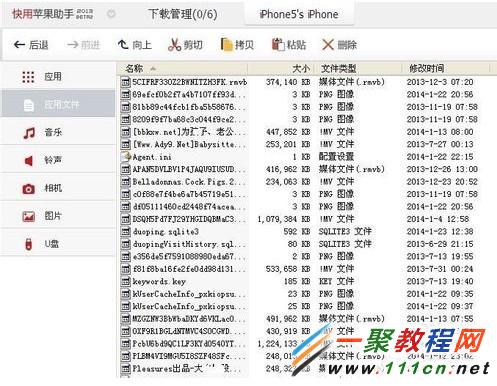Select 应用文件 in the sidebar
Viewport: 497px width, 386px height.
pos(58,104)
